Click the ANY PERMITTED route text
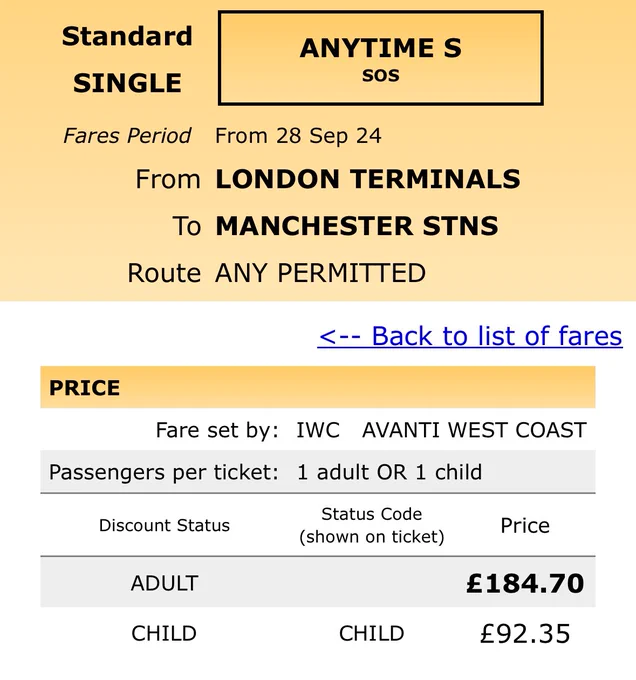 click(x=320, y=273)
